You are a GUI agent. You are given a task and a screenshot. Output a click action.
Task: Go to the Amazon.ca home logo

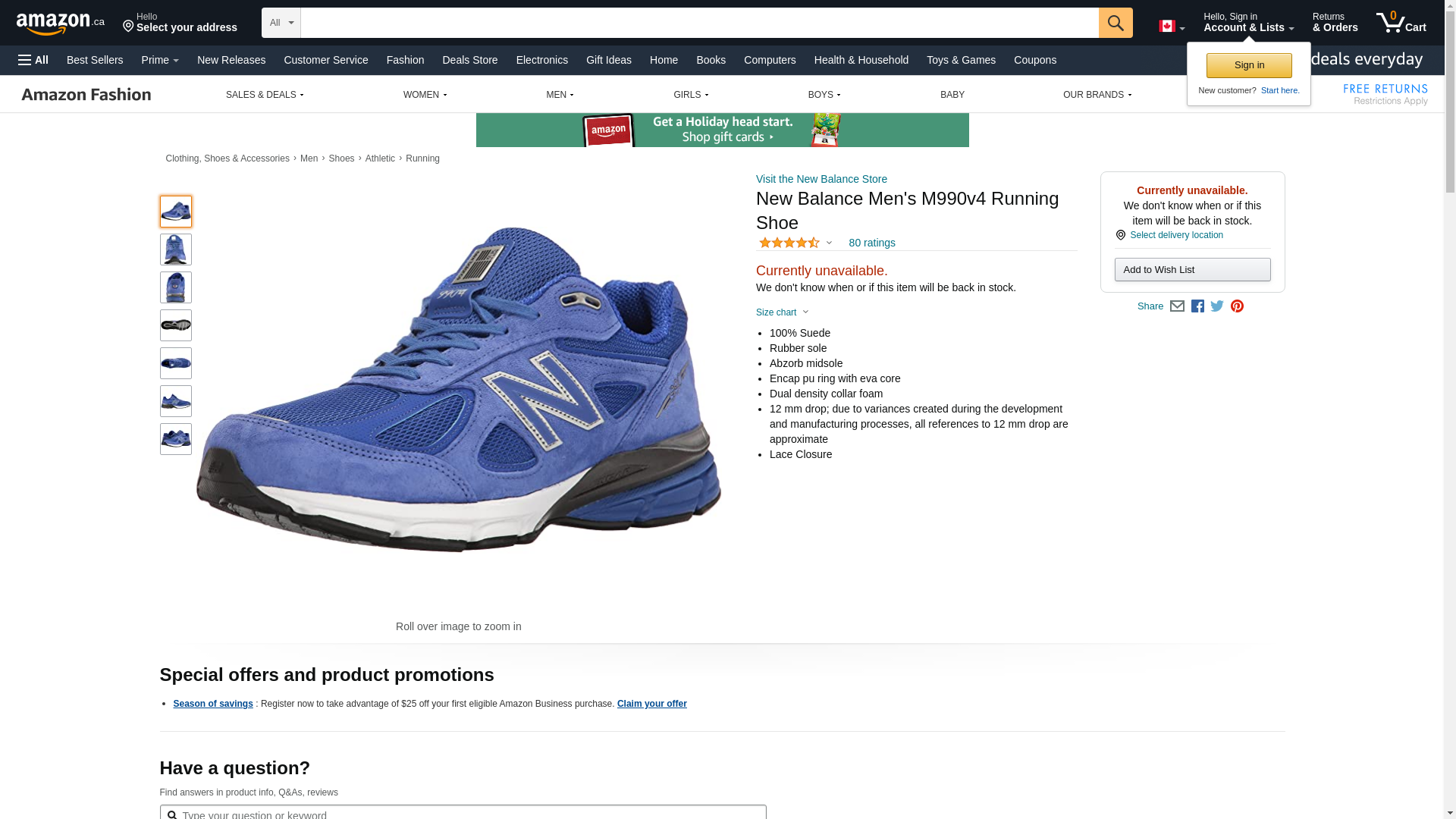[61, 24]
